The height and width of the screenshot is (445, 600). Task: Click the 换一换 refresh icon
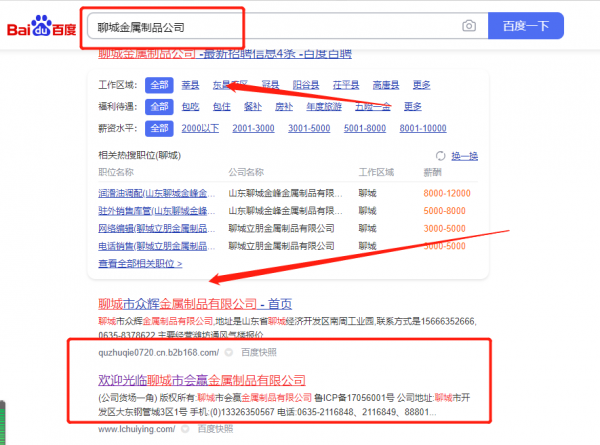point(442,156)
